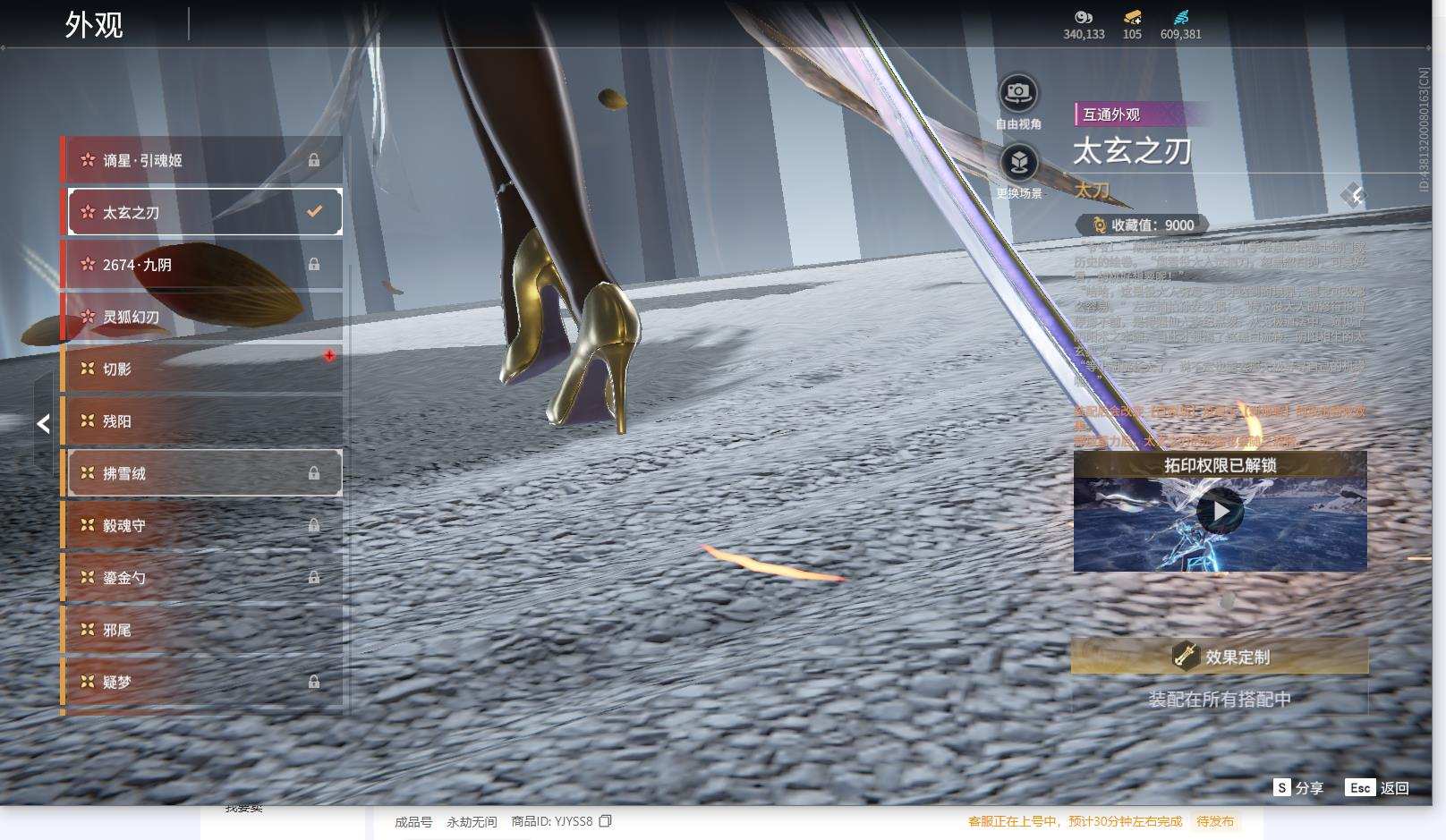Click the 太刀 weapon type label
Screen dimensions: 1446x840
pyautogui.click(x=1092, y=191)
